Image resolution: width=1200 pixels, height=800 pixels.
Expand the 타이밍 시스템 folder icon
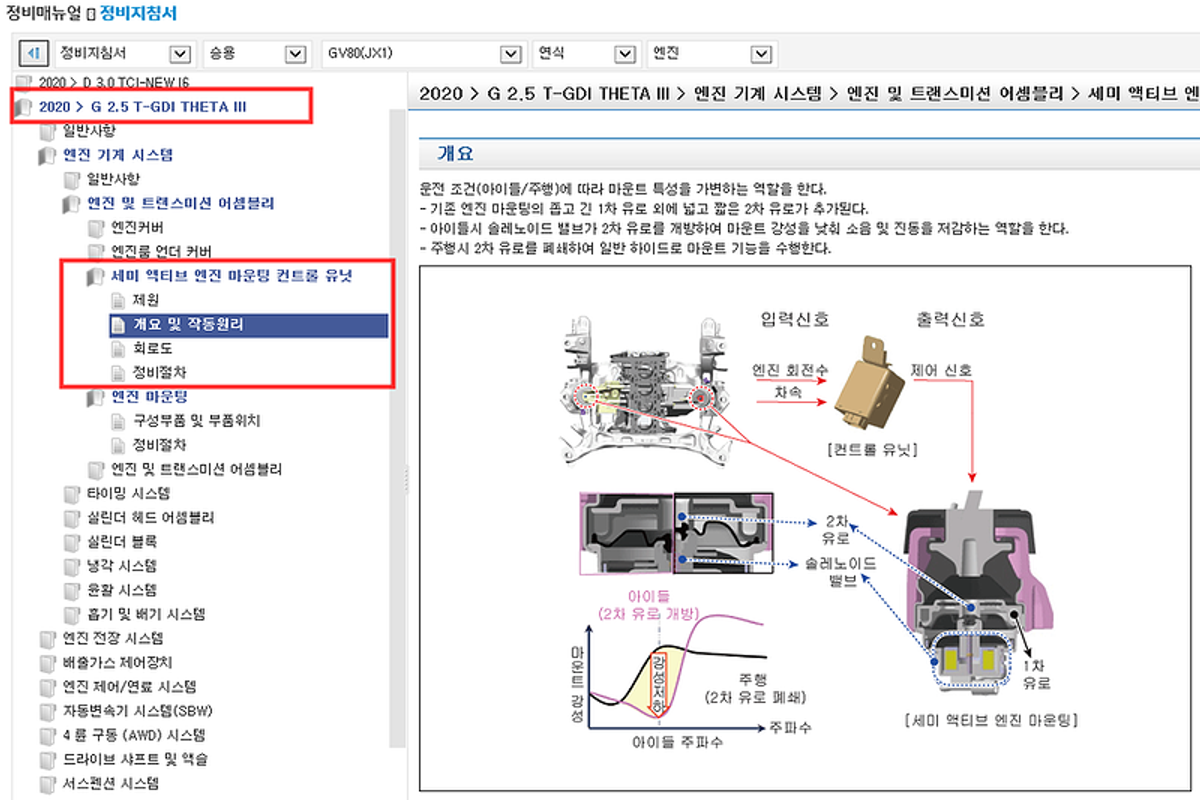[70, 494]
